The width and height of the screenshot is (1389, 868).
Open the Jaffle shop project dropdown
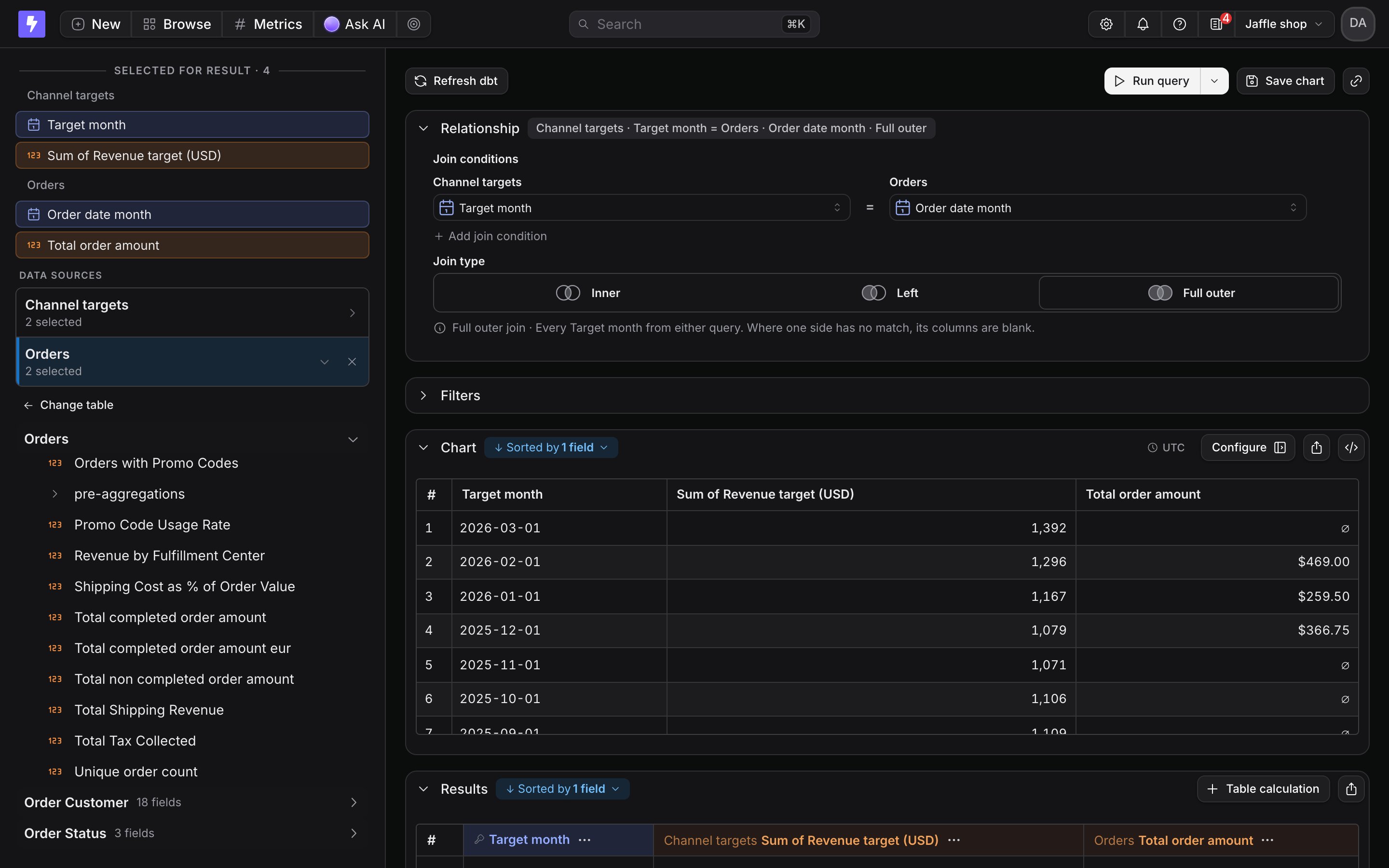(x=1284, y=24)
